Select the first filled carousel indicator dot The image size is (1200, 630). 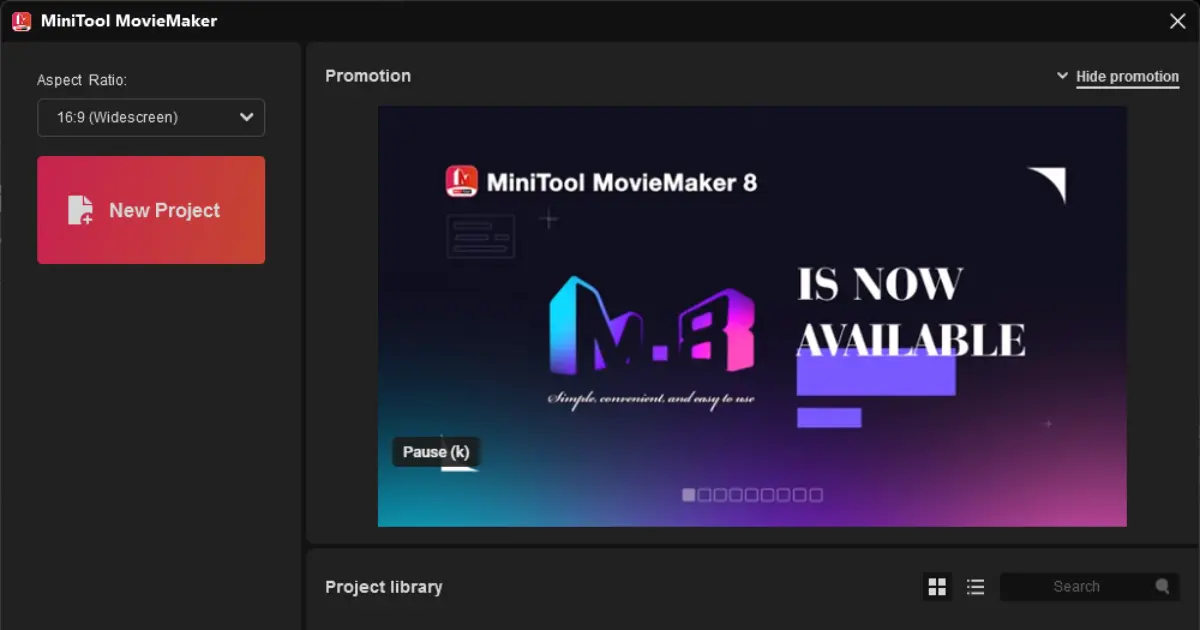point(688,495)
